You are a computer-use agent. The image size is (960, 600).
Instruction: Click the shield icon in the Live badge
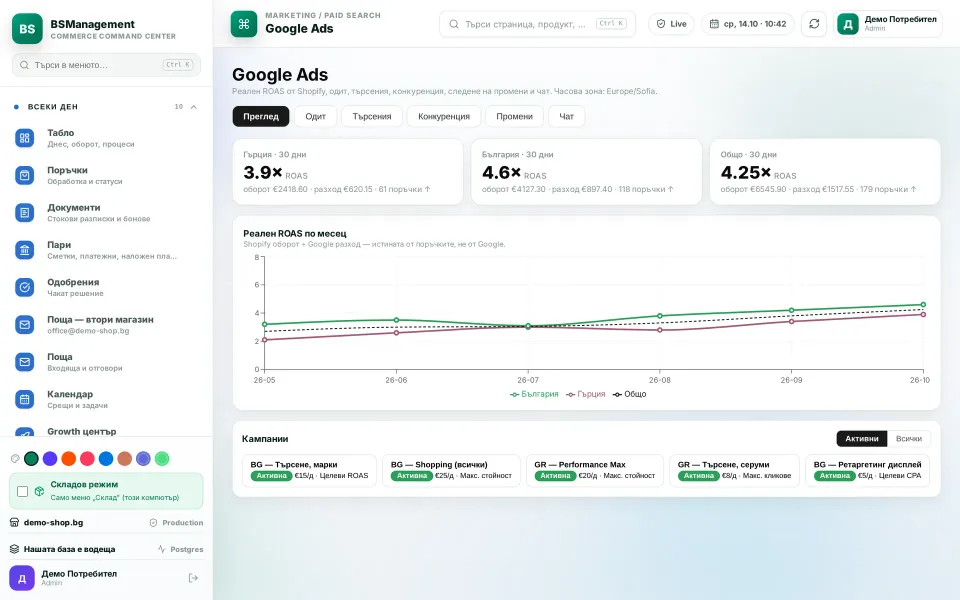pyautogui.click(x=661, y=24)
